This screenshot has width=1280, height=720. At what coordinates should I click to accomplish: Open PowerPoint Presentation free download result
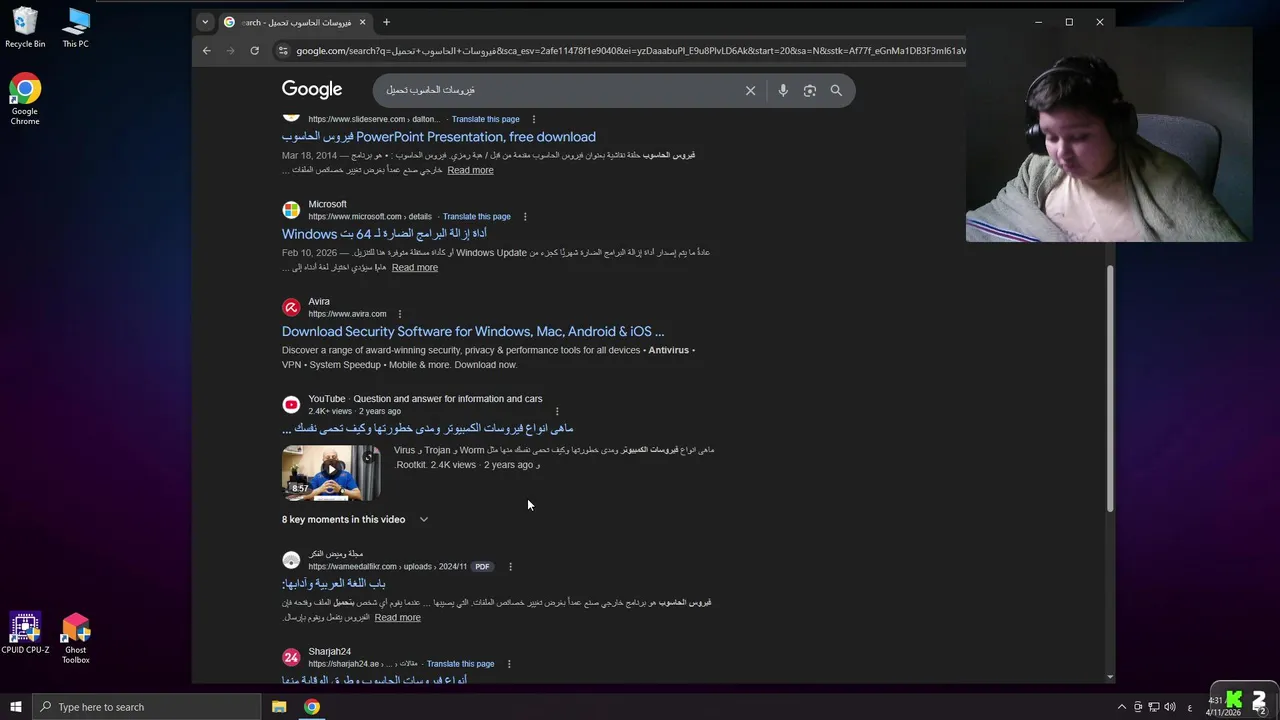coord(439,137)
